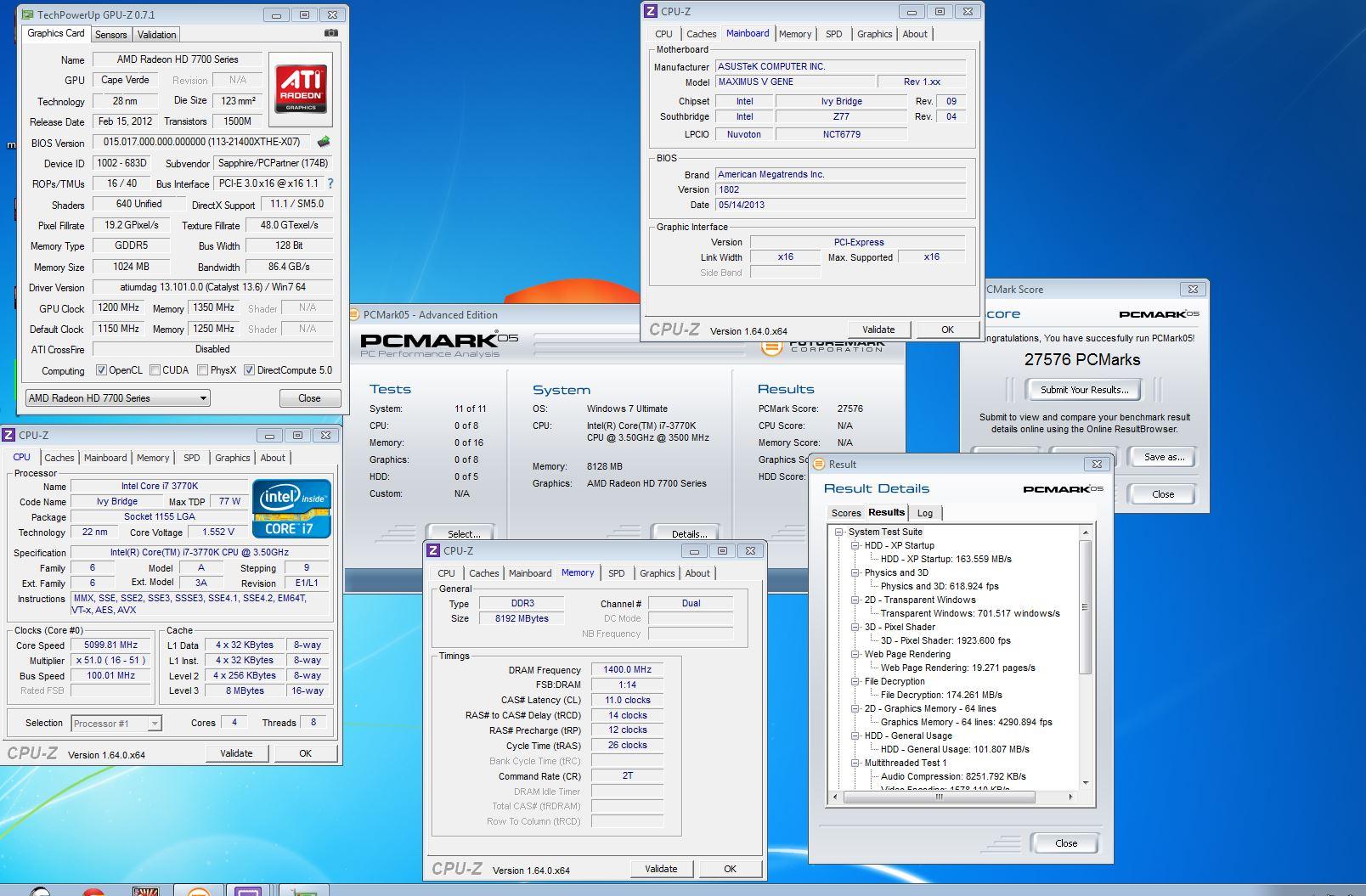Click the Bus Interface question mark
This screenshot has width=1366, height=896.
coord(330,183)
